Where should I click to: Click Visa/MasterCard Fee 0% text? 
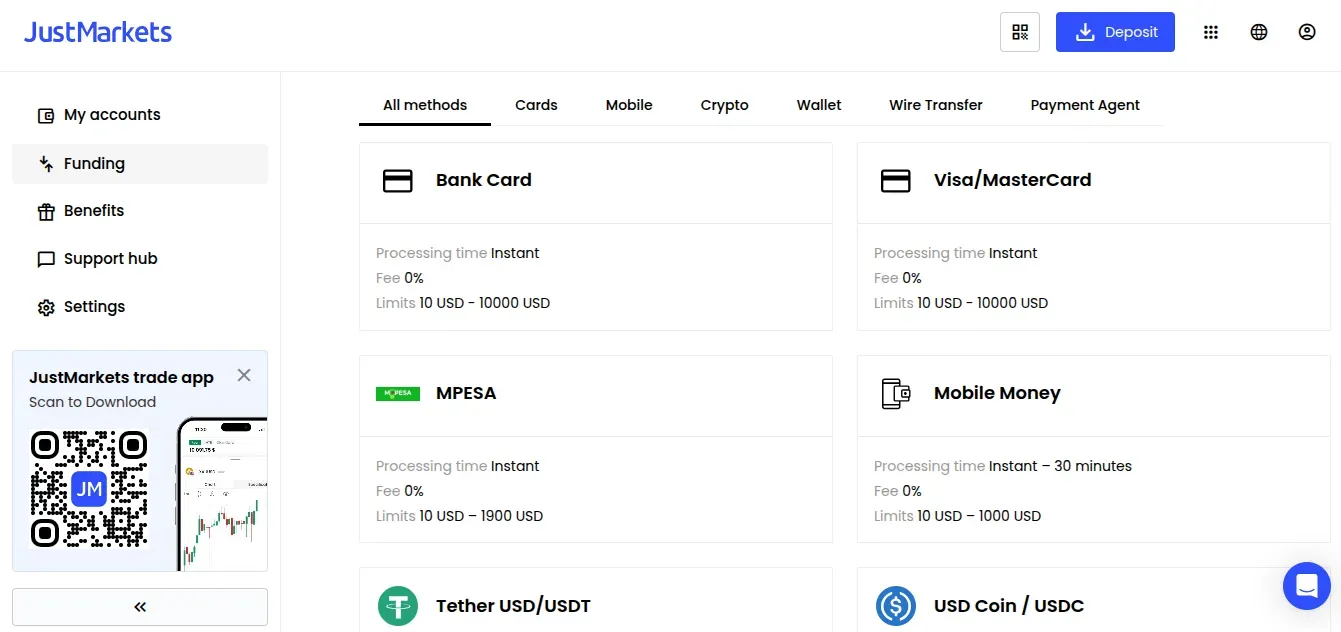pyautogui.click(x=898, y=278)
